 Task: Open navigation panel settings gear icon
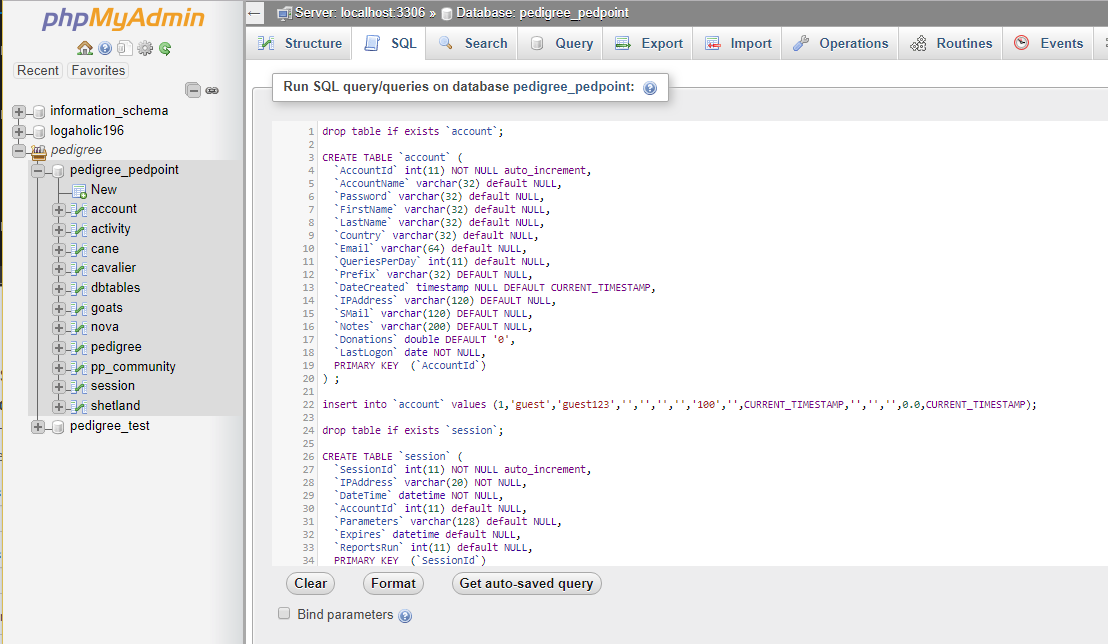(x=145, y=48)
